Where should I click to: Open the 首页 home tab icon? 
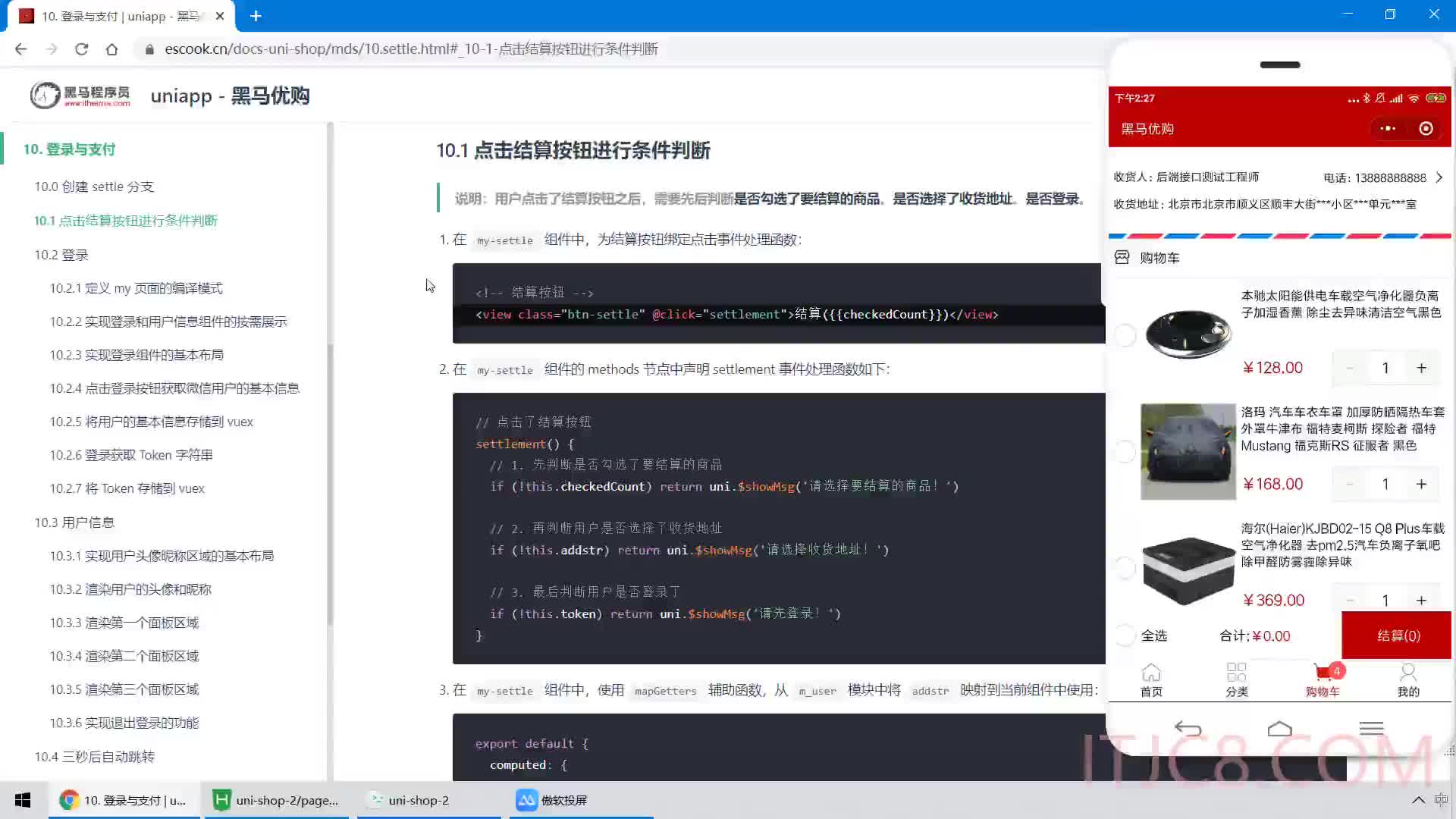(1151, 680)
